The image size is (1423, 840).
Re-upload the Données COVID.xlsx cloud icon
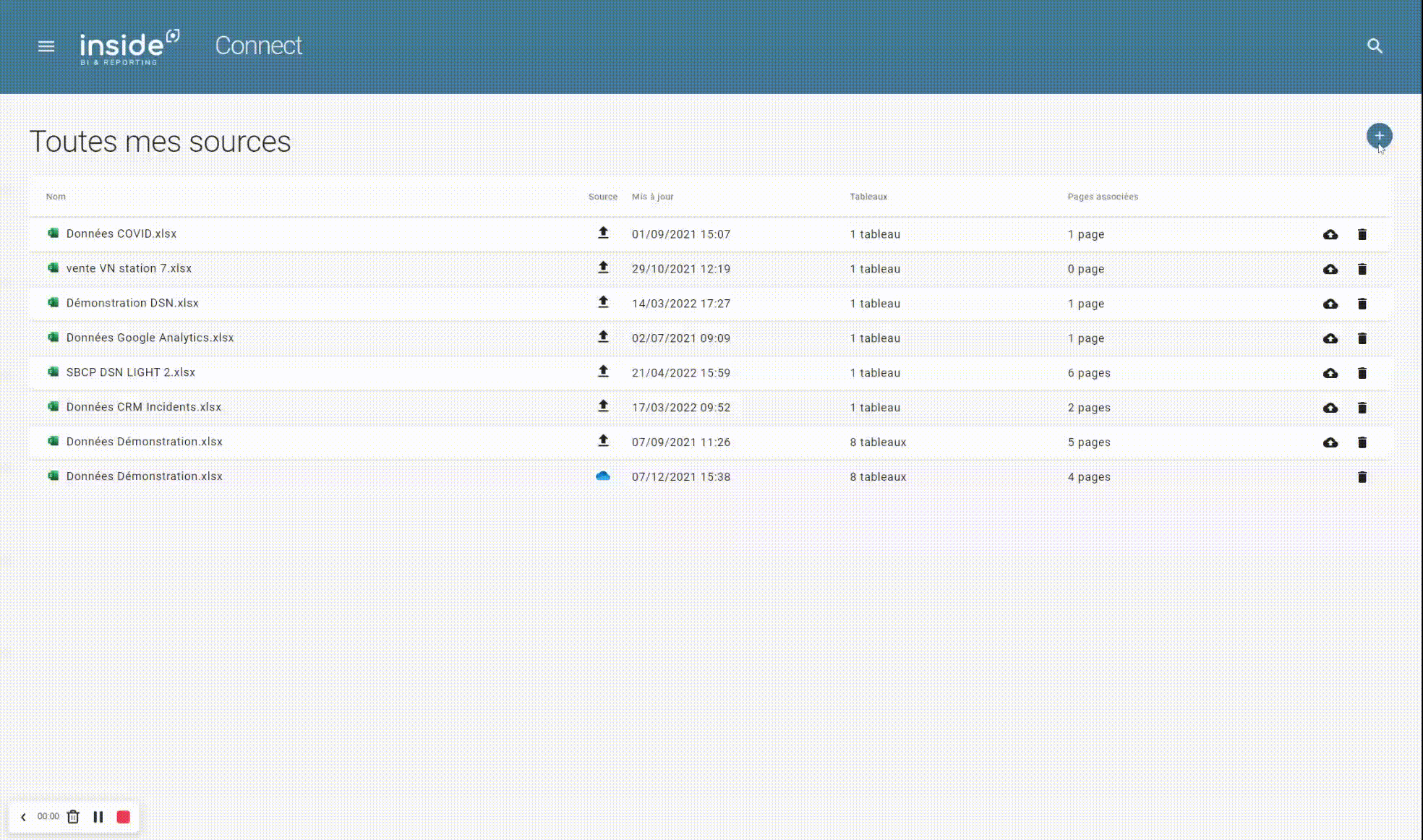point(1330,234)
